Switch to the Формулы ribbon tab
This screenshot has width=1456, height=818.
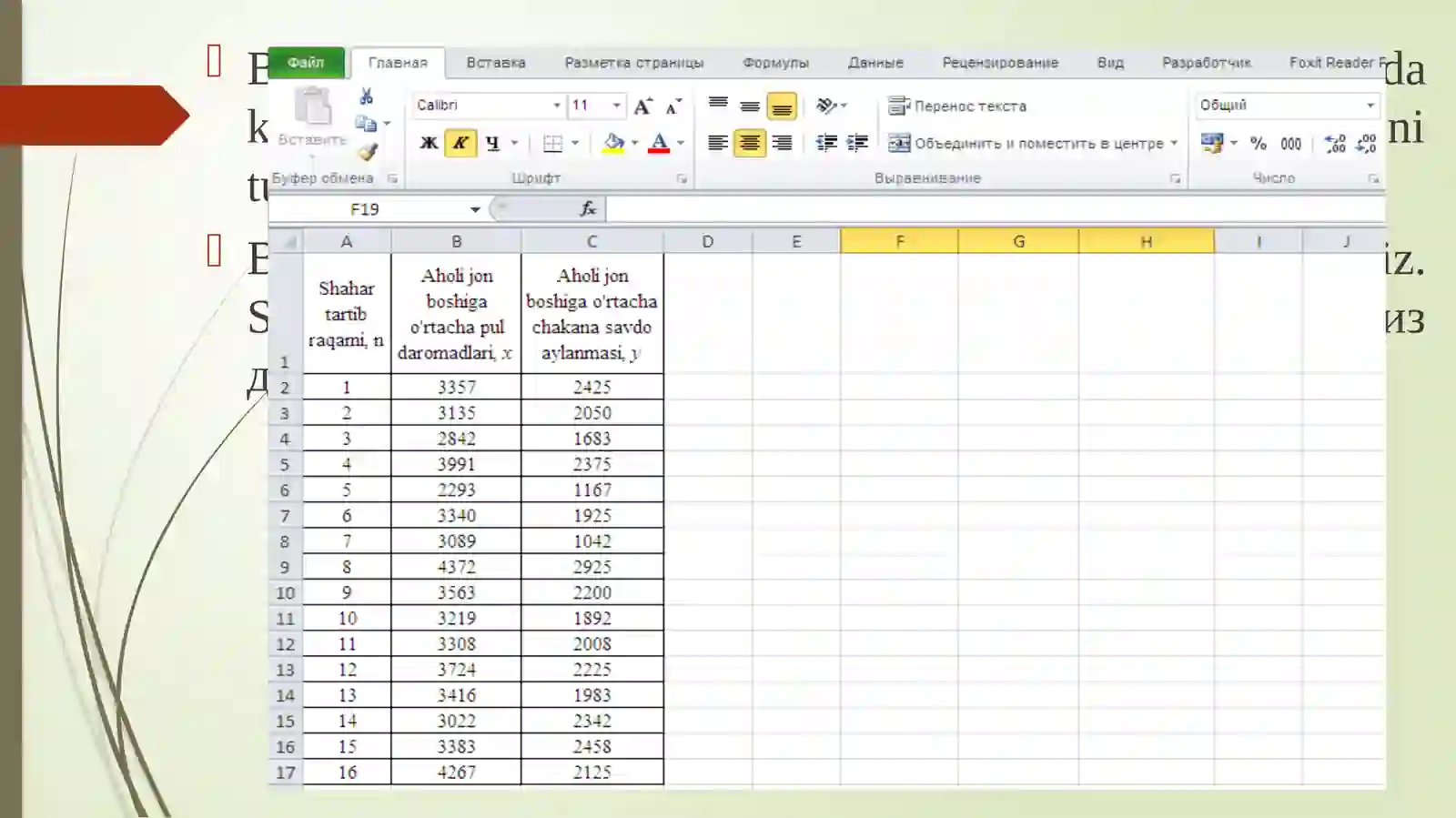pos(775,63)
